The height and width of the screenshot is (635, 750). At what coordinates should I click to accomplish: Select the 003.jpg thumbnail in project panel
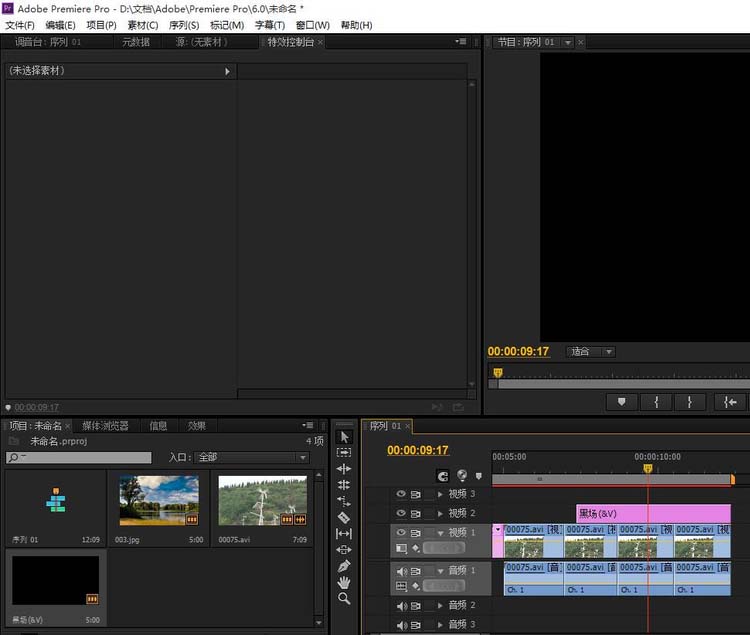click(x=158, y=500)
